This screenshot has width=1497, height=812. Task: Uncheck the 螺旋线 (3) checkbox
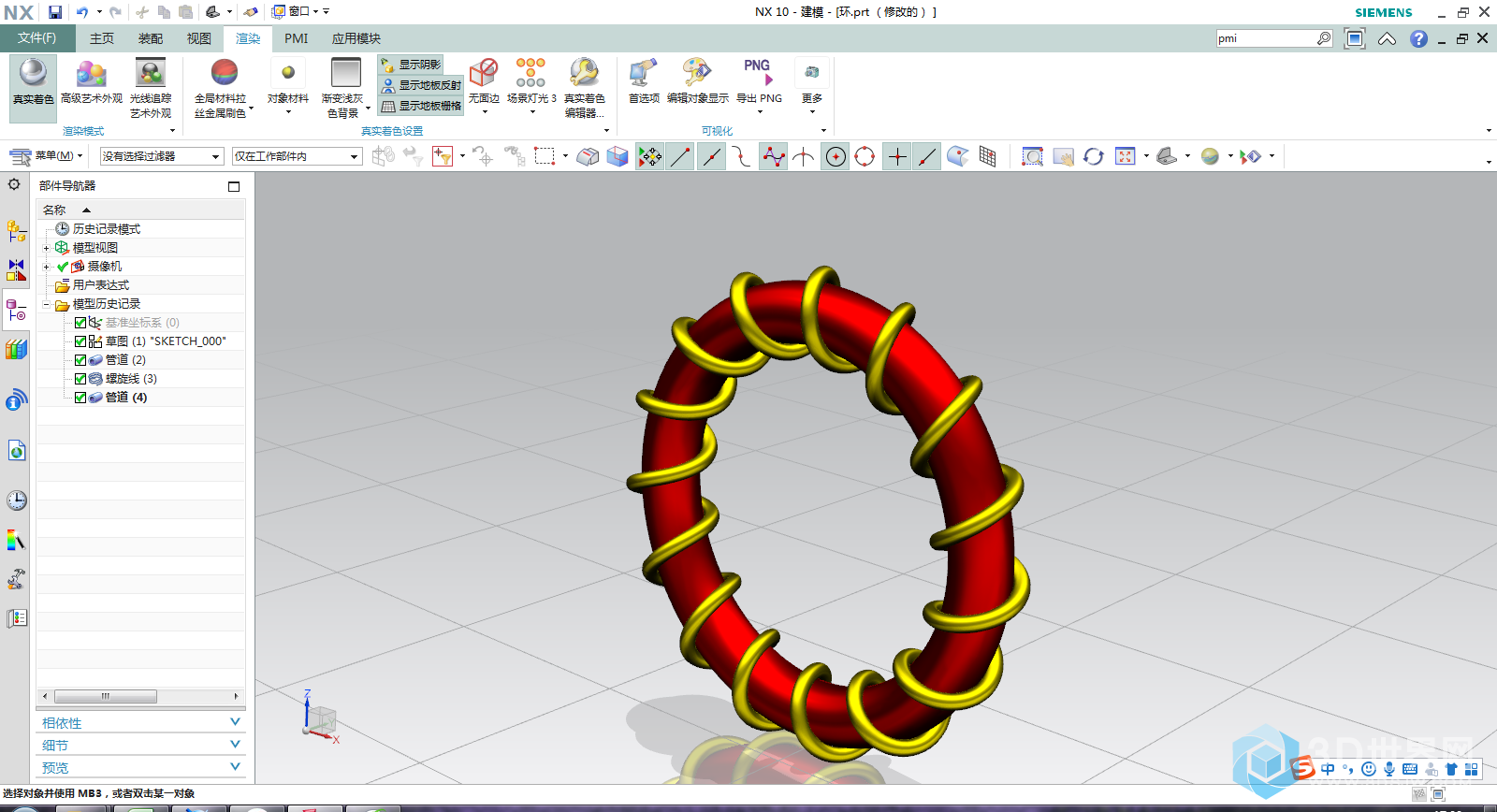point(80,379)
